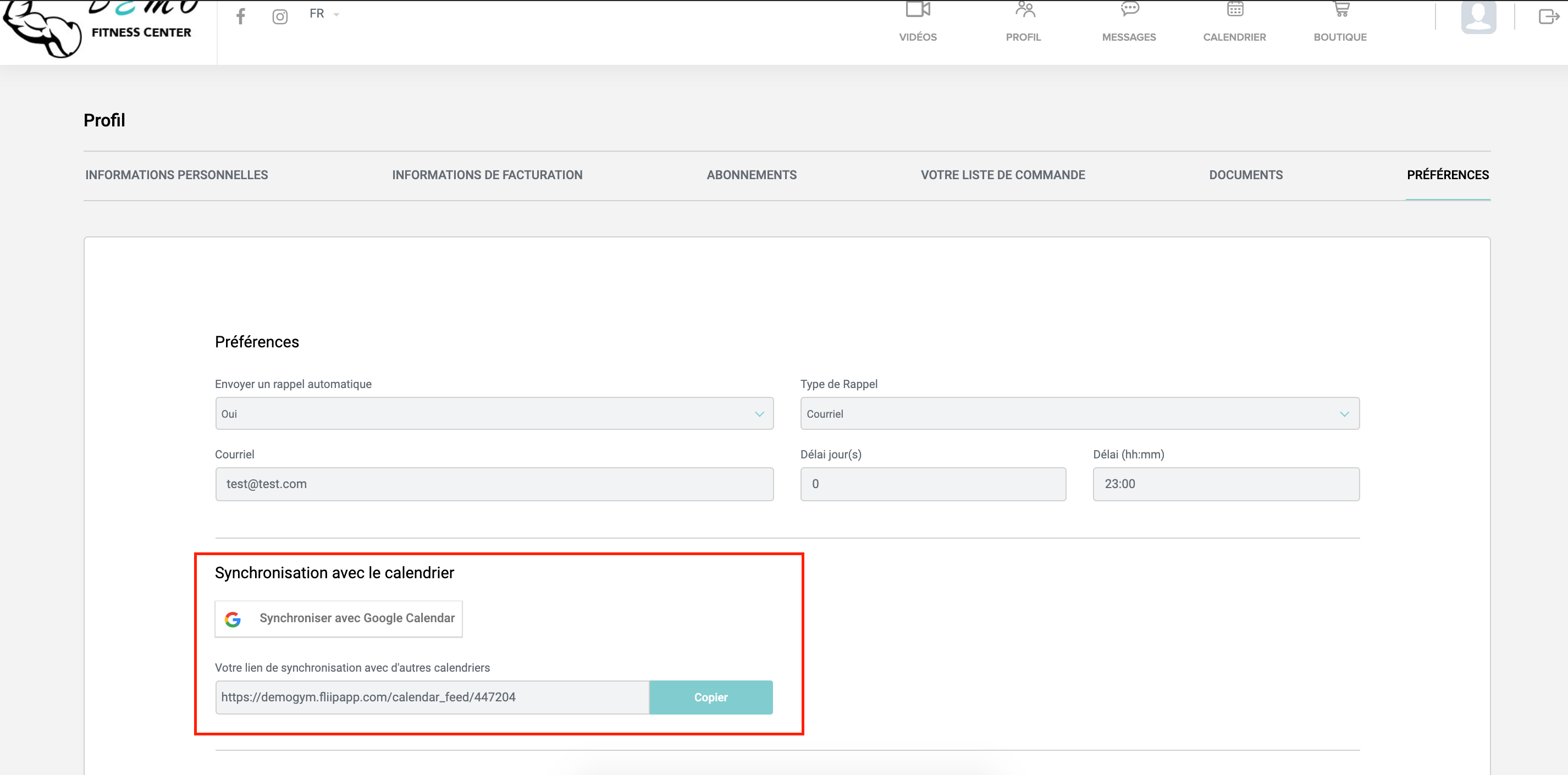Image resolution: width=1568 pixels, height=775 pixels.
Task: Click the Courriel email input field
Action: 494,484
